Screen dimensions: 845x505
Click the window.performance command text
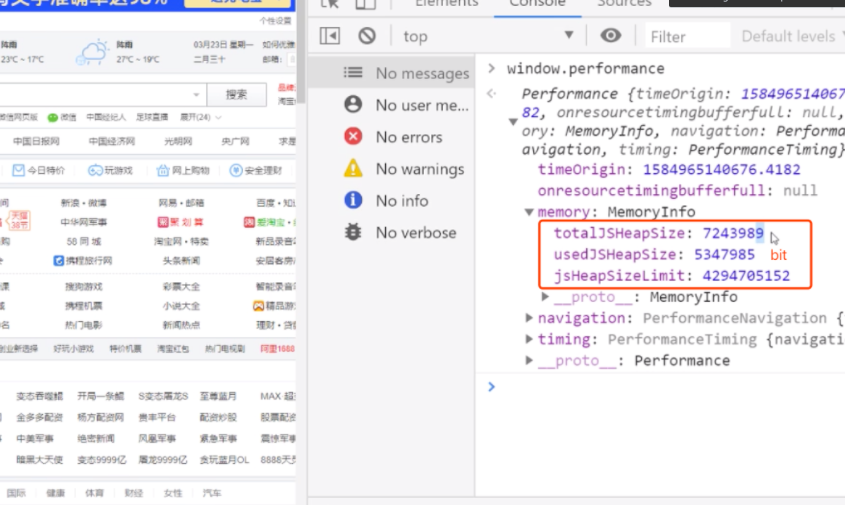point(586,68)
